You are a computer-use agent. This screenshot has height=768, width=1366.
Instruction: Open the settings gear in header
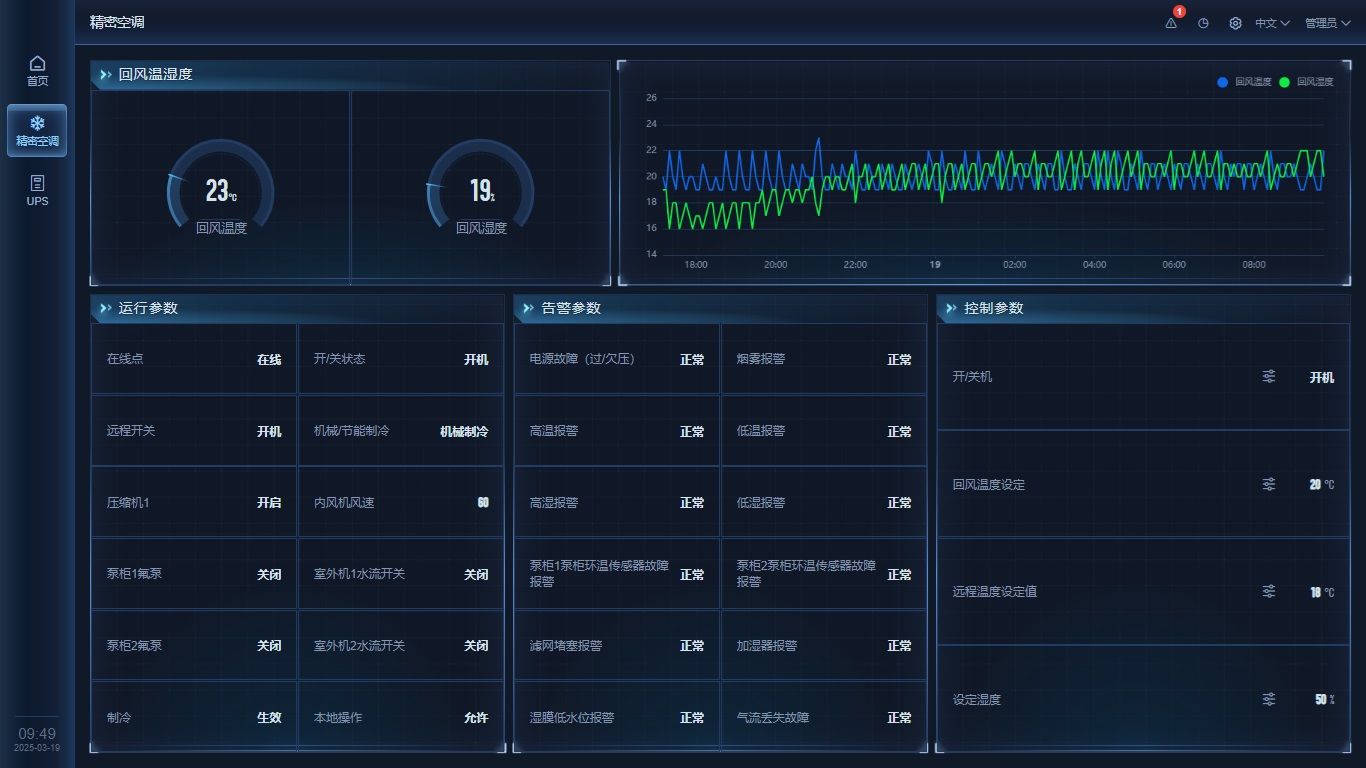pos(1235,23)
